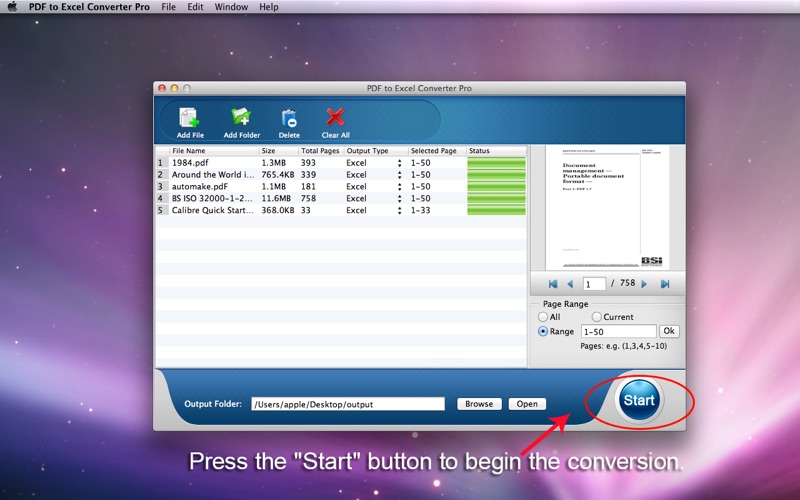This screenshot has height=500, width=800.
Task: Open the Edit menu
Action: coord(195,7)
